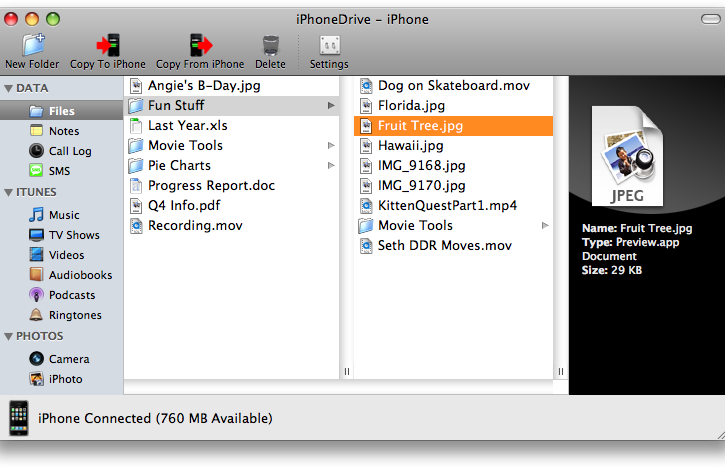Click the Delete trash can icon

click(270, 45)
